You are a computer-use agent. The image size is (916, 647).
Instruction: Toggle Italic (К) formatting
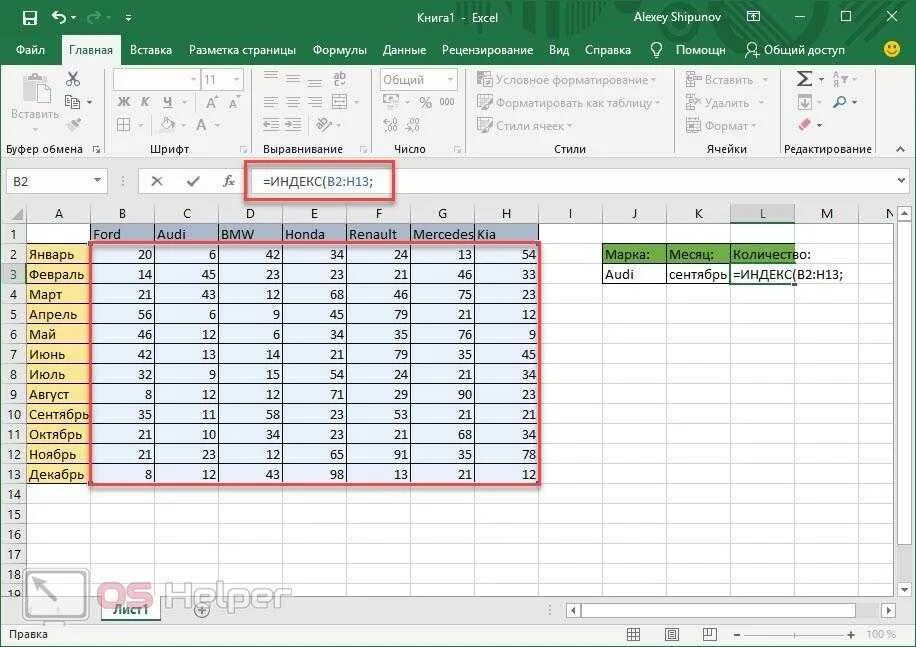click(x=145, y=102)
